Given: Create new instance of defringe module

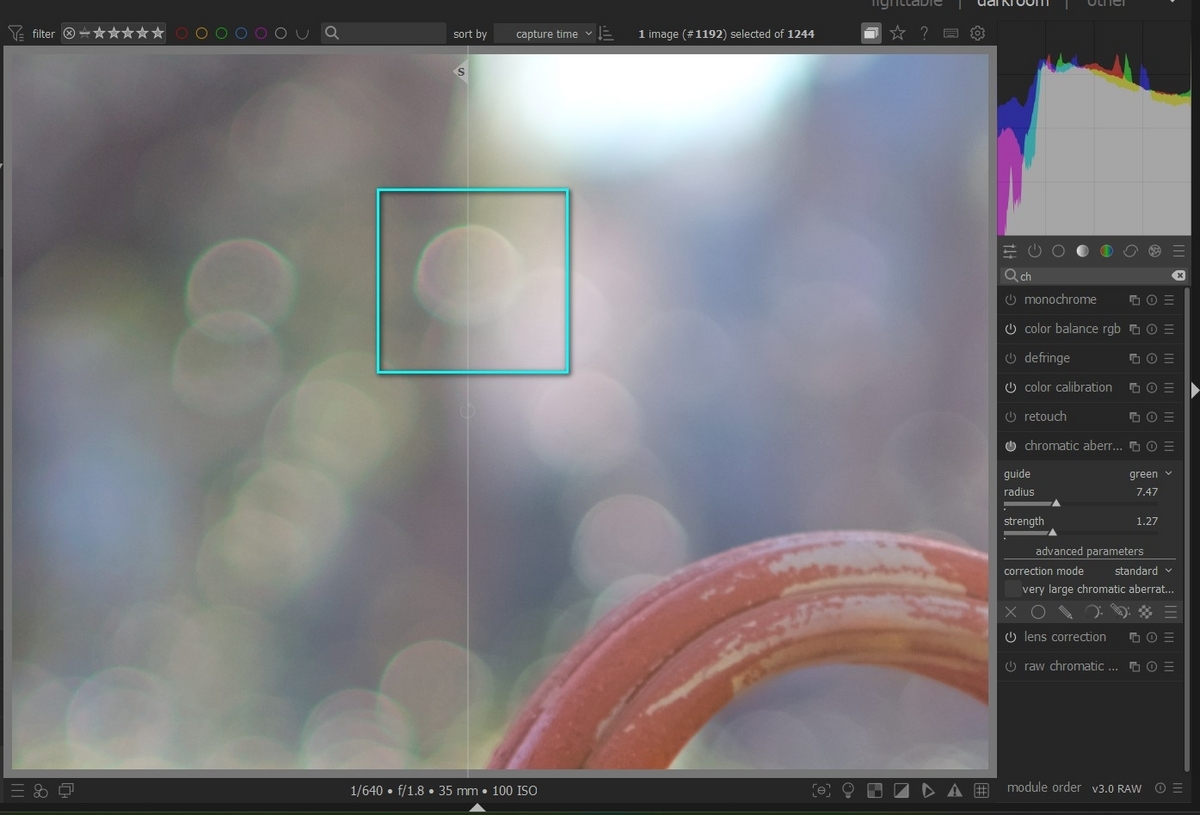Looking at the screenshot, I should tap(1135, 358).
